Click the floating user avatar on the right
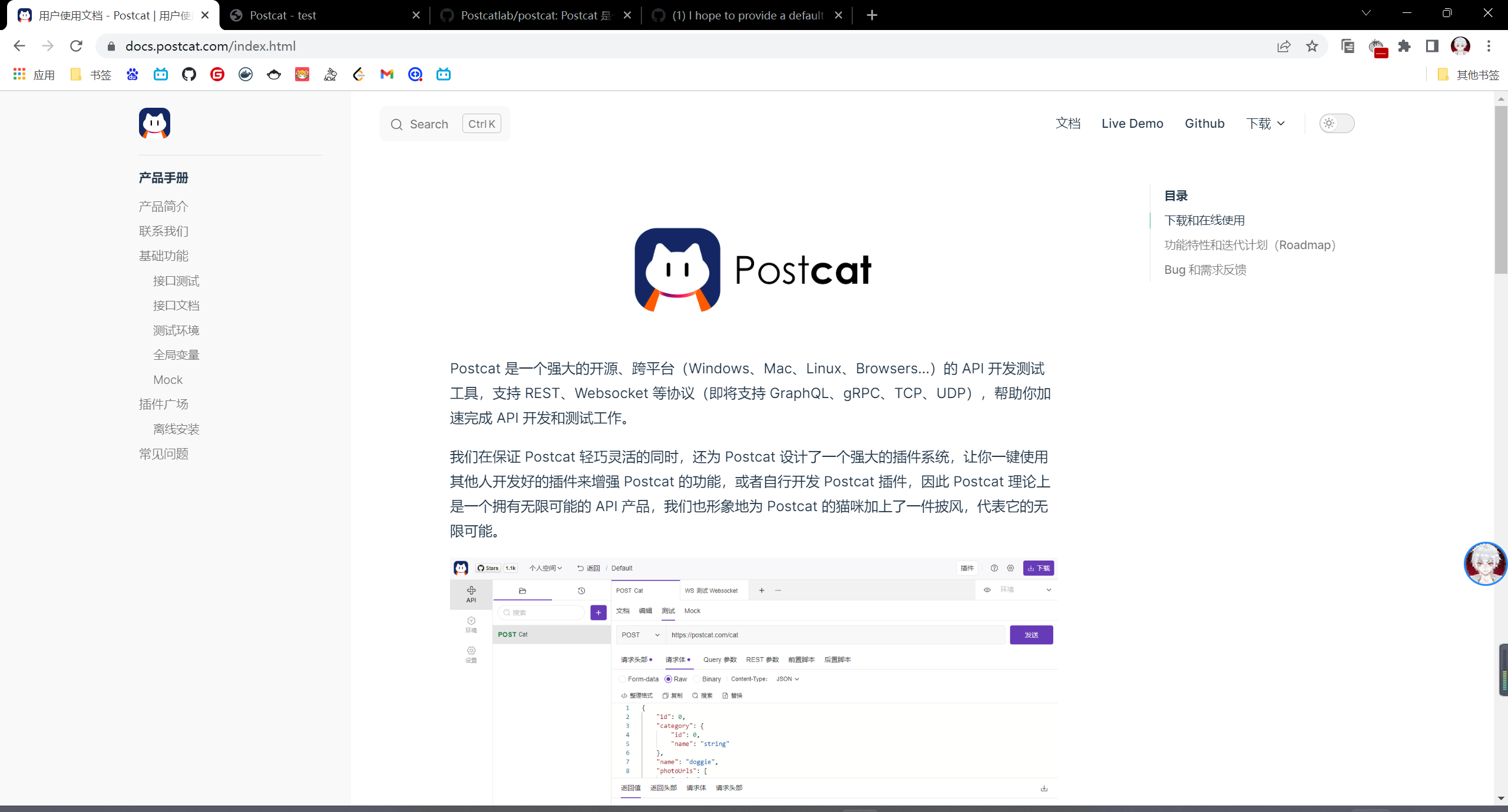This screenshot has width=1508, height=812. 1485,564
